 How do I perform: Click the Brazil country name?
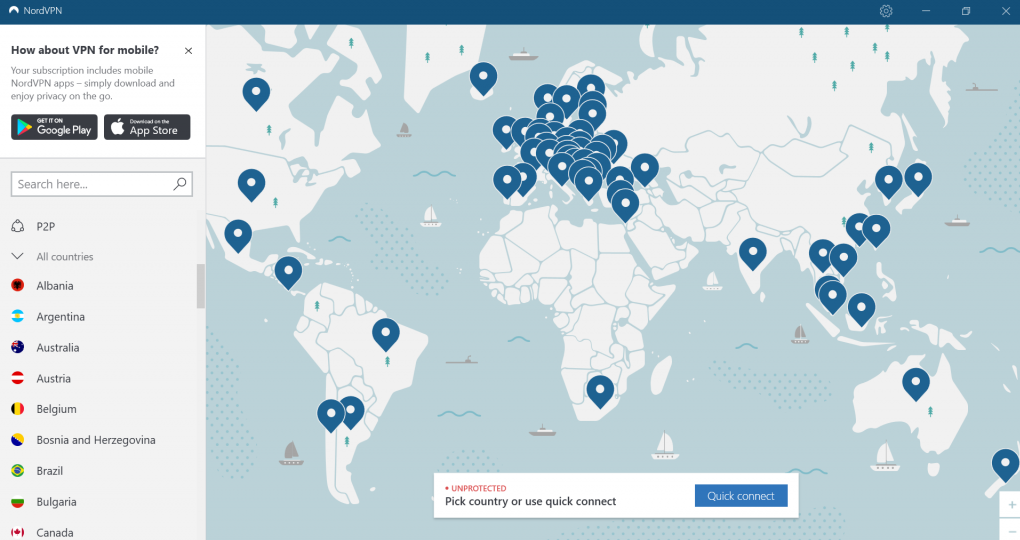point(49,470)
